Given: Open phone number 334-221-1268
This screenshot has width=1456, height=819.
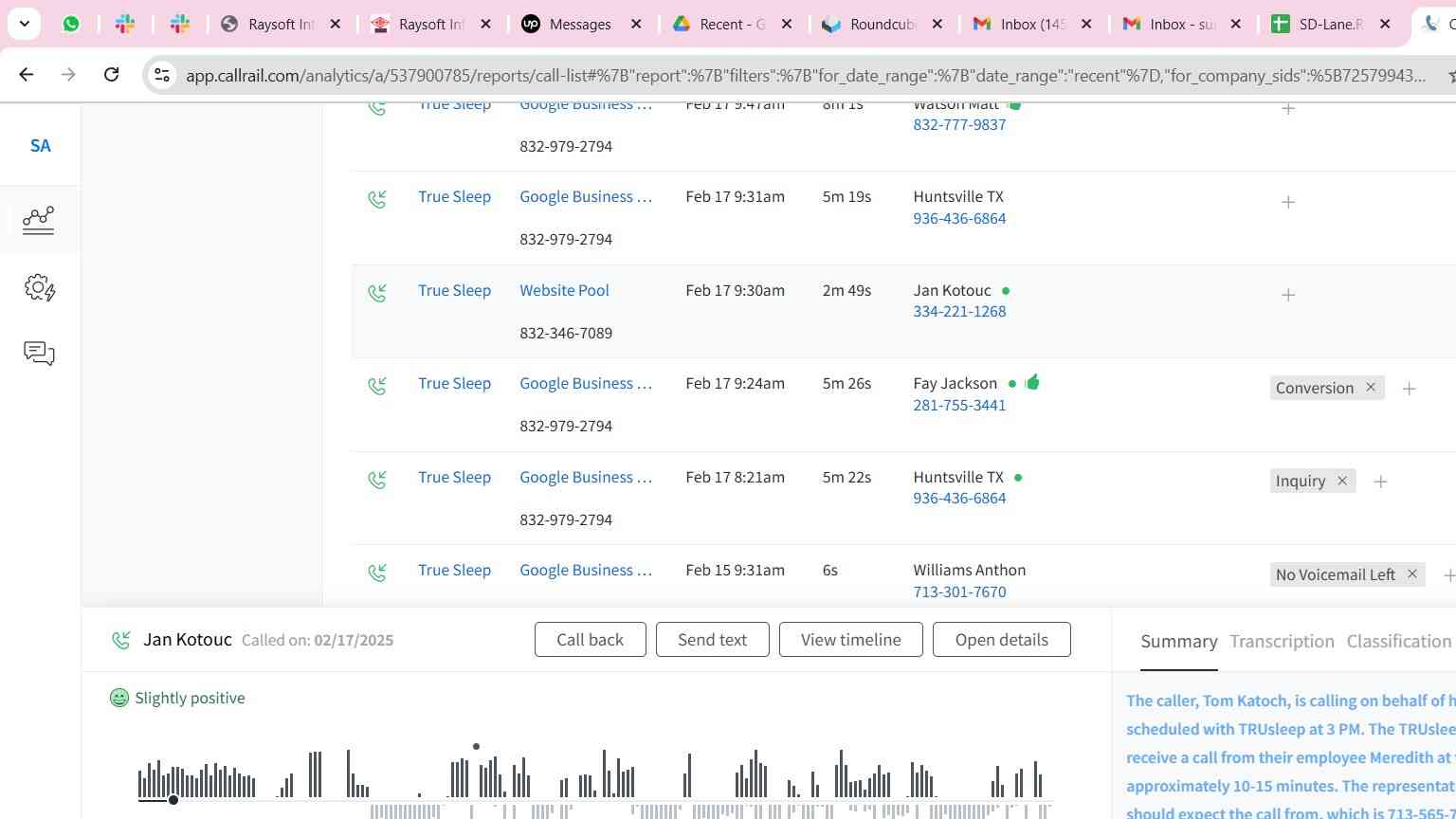Looking at the screenshot, I should pyautogui.click(x=959, y=311).
